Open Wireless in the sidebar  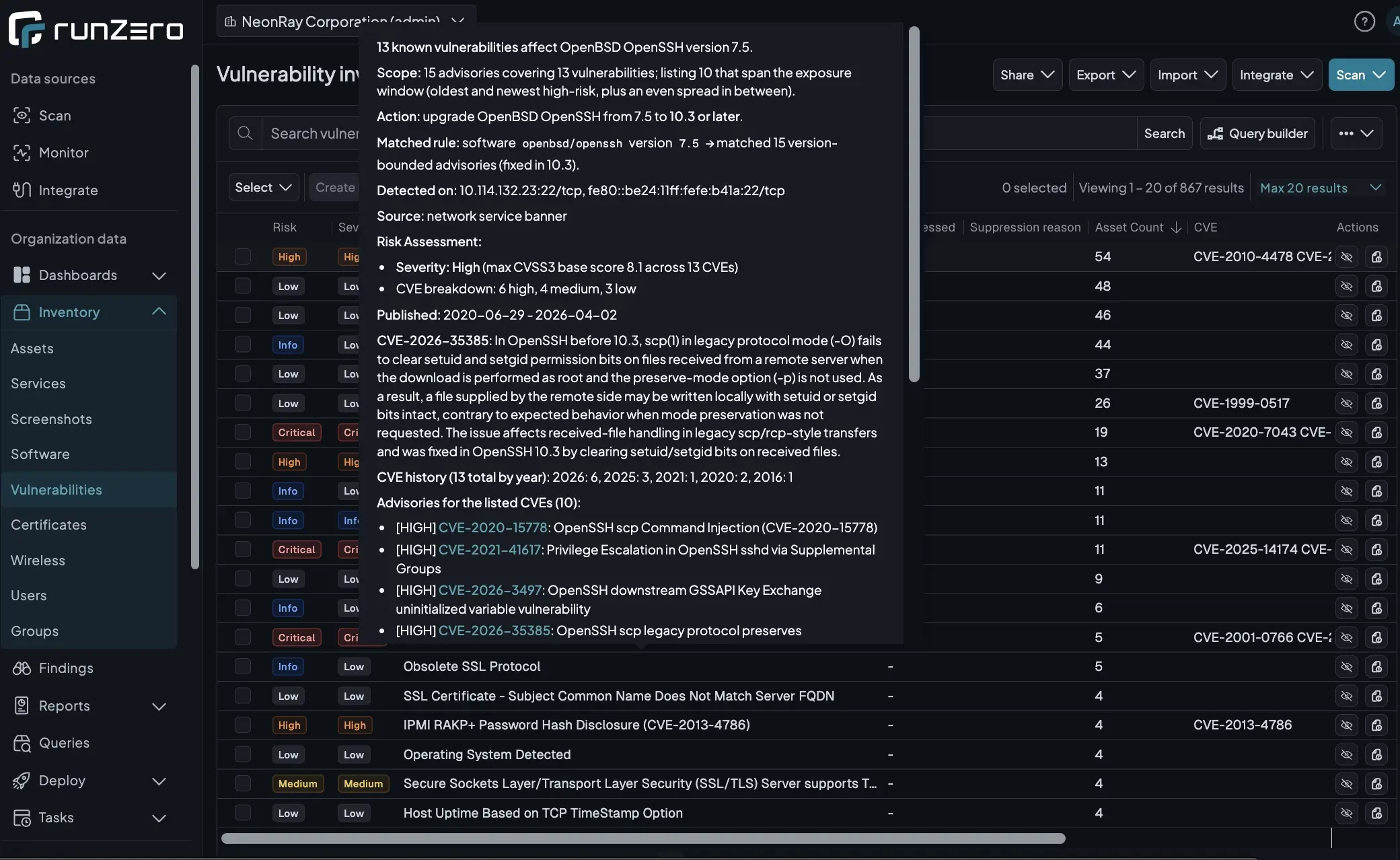pyautogui.click(x=38, y=561)
